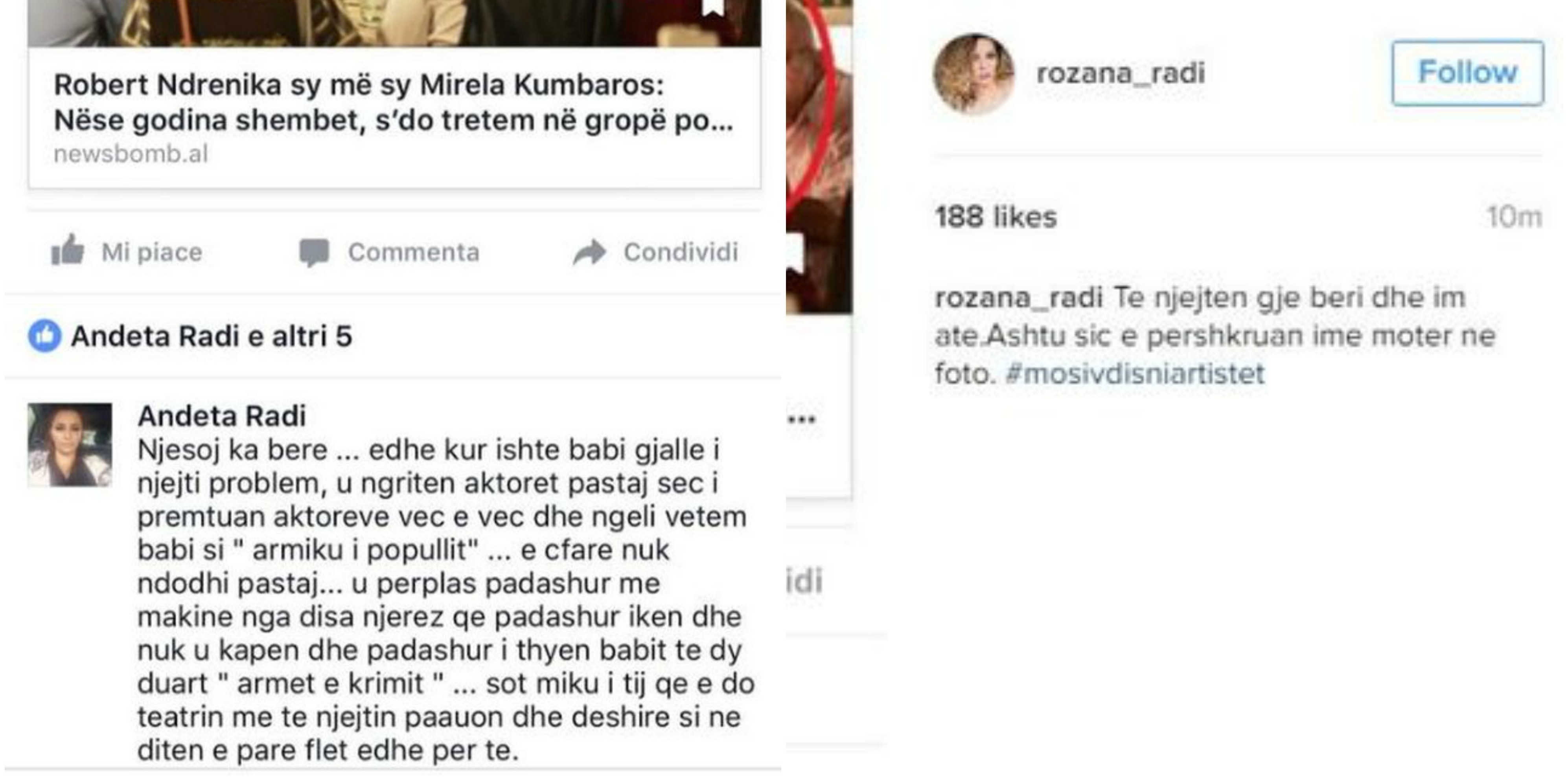Image resolution: width=1568 pixels, height=780 pixels.
Task: Click rozana_radi name in the caption
Action: [x=1018, y=298]
